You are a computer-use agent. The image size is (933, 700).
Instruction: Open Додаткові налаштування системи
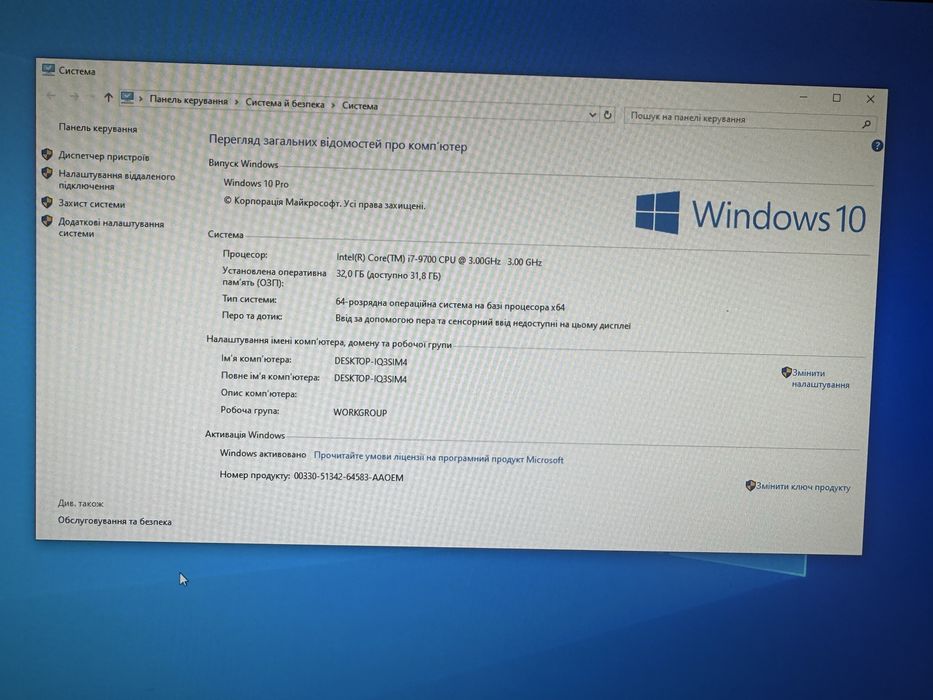click(x=111, y=228)
